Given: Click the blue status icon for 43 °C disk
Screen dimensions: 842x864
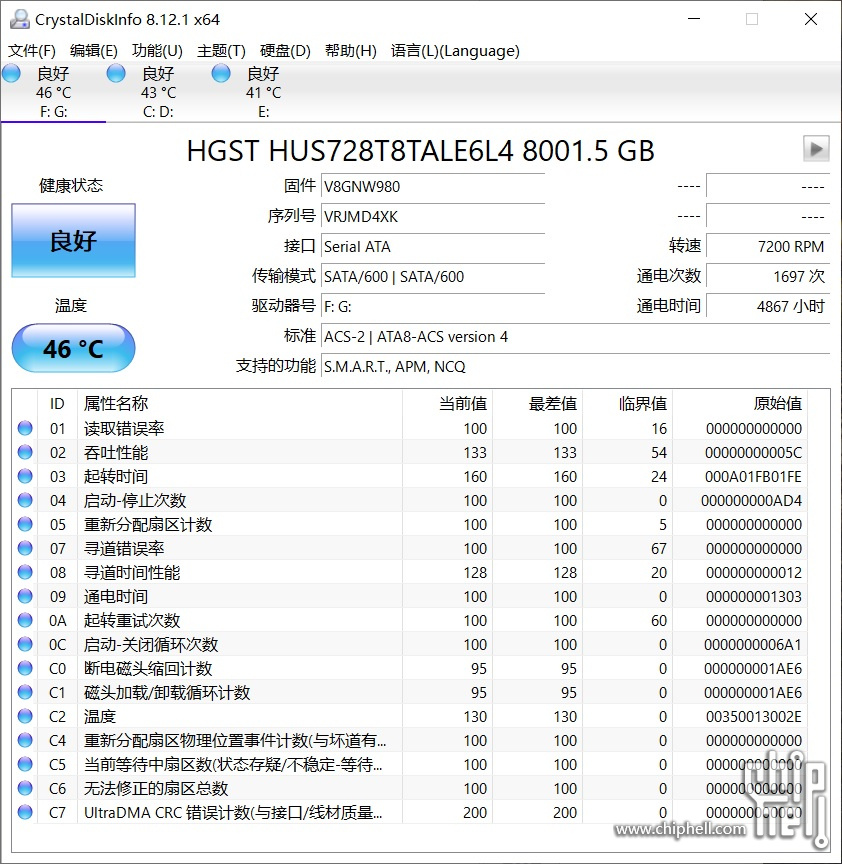Looking at the screenshot, I should tap(116, 73).
